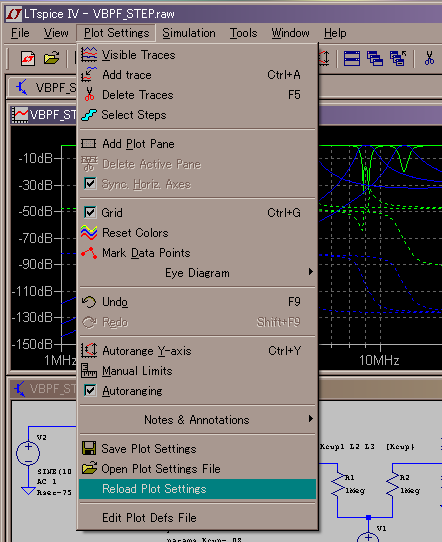Image resolution: width=442 pixels, height=542 pixels.
Task: Select the Save Plot Settings entry
Action: click(197, 449)
